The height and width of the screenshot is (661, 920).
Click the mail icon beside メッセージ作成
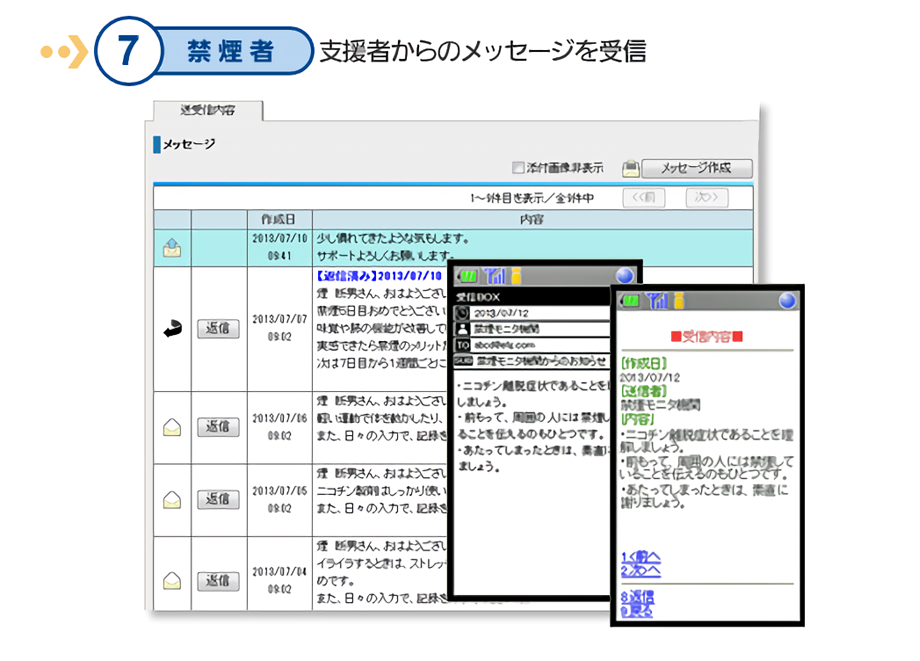click(630, 169)
